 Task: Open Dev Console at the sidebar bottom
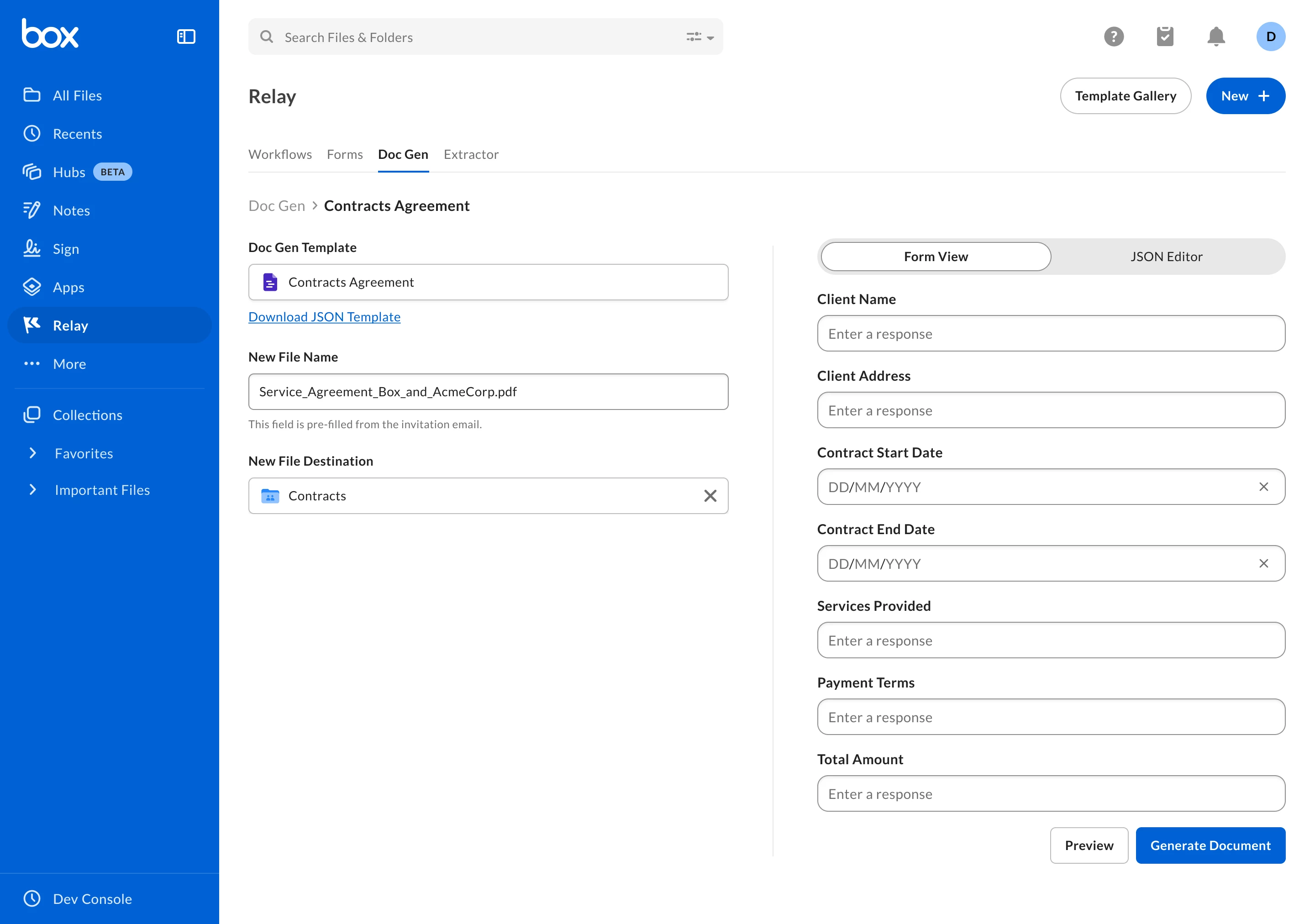[92, 898]
